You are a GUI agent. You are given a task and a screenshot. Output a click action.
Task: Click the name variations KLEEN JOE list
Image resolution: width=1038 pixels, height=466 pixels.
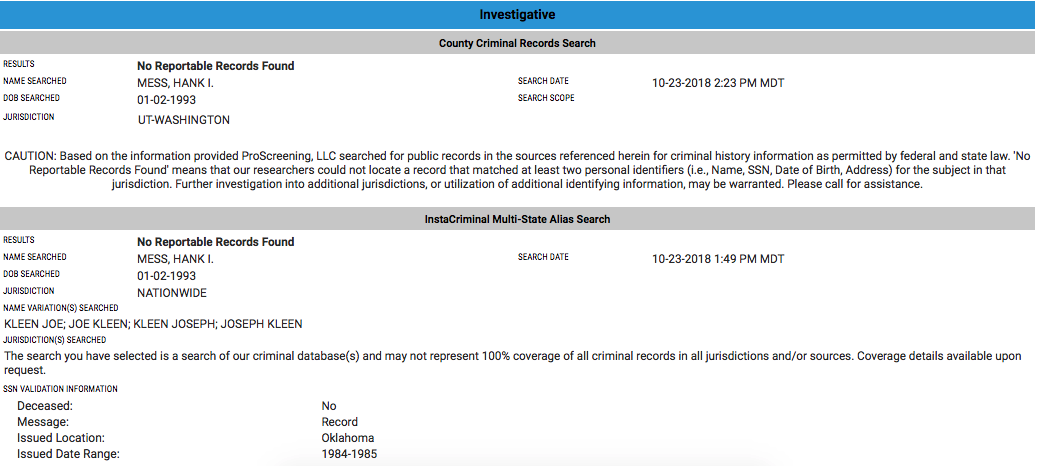pos(154,324)
